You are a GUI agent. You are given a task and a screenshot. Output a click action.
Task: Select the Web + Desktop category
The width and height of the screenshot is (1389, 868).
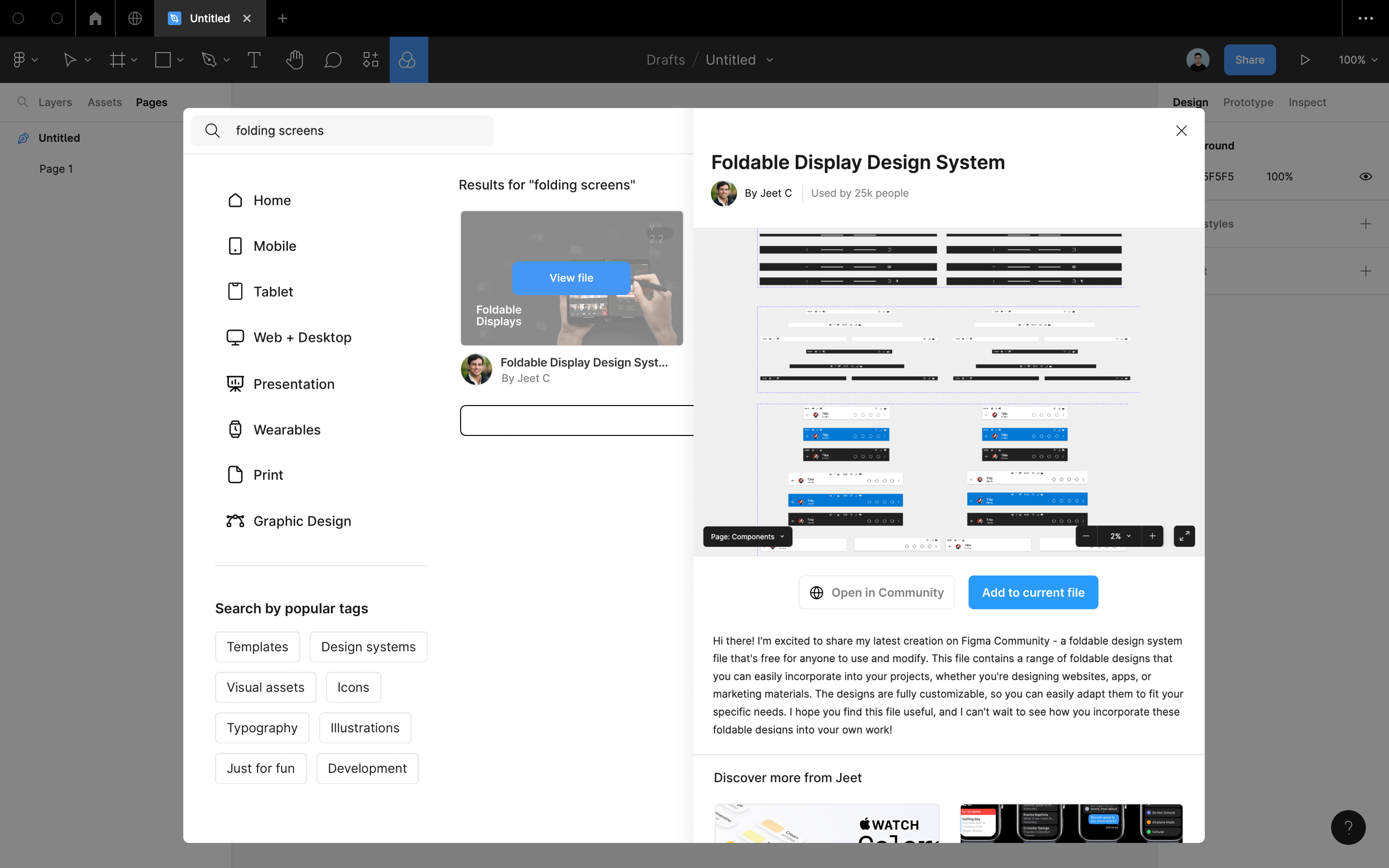tap(289, 338)
